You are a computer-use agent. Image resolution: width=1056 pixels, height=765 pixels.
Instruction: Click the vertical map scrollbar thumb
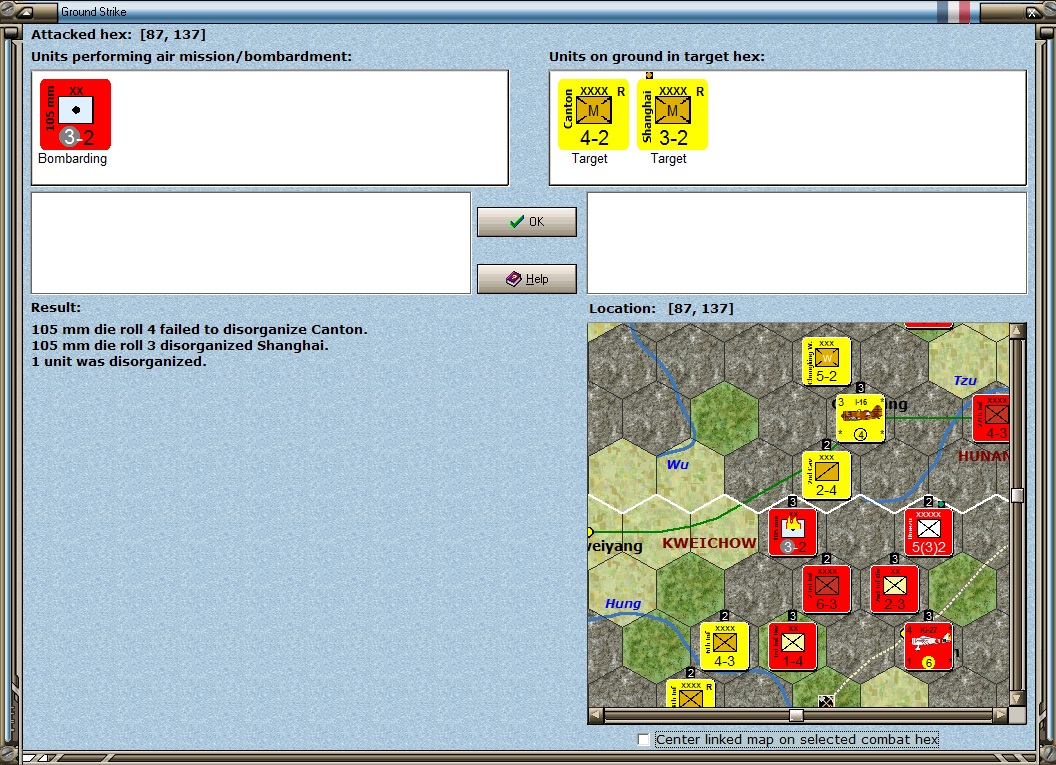coord(1017,496)
